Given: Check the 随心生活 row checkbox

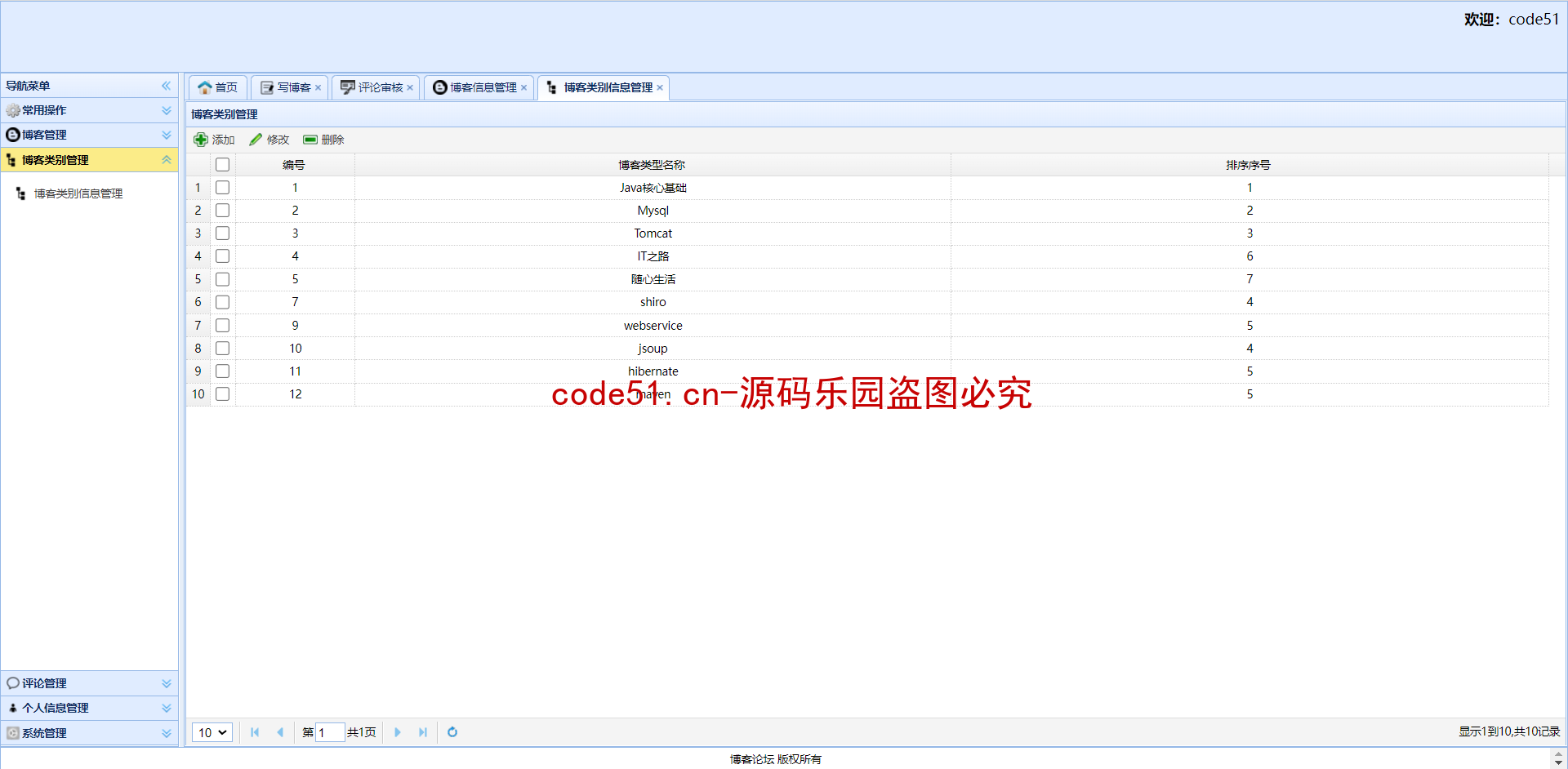Looking at the screenshot, I should [x=222, y=279].
